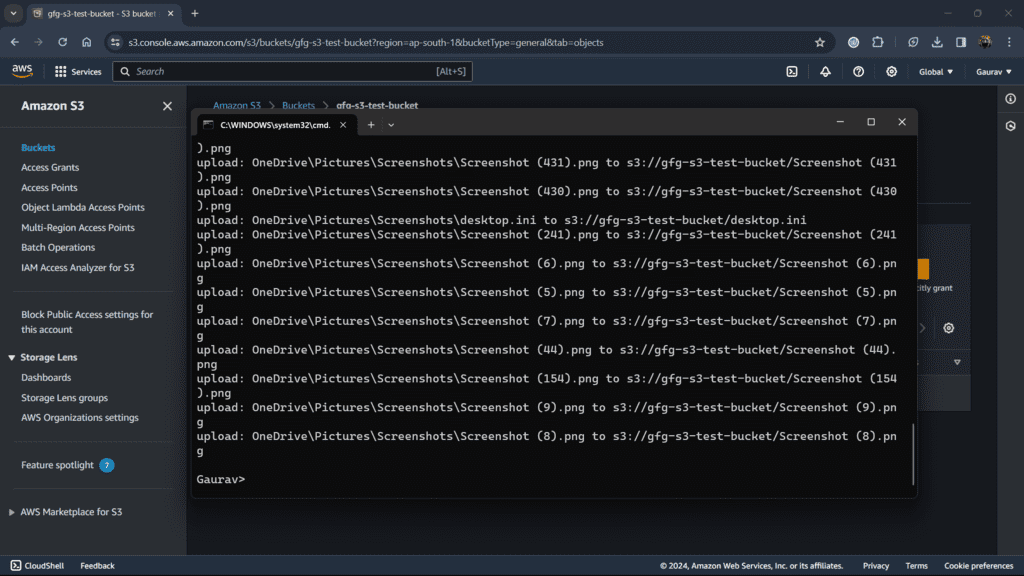Click the browser address bar URL

click(366, 42)
